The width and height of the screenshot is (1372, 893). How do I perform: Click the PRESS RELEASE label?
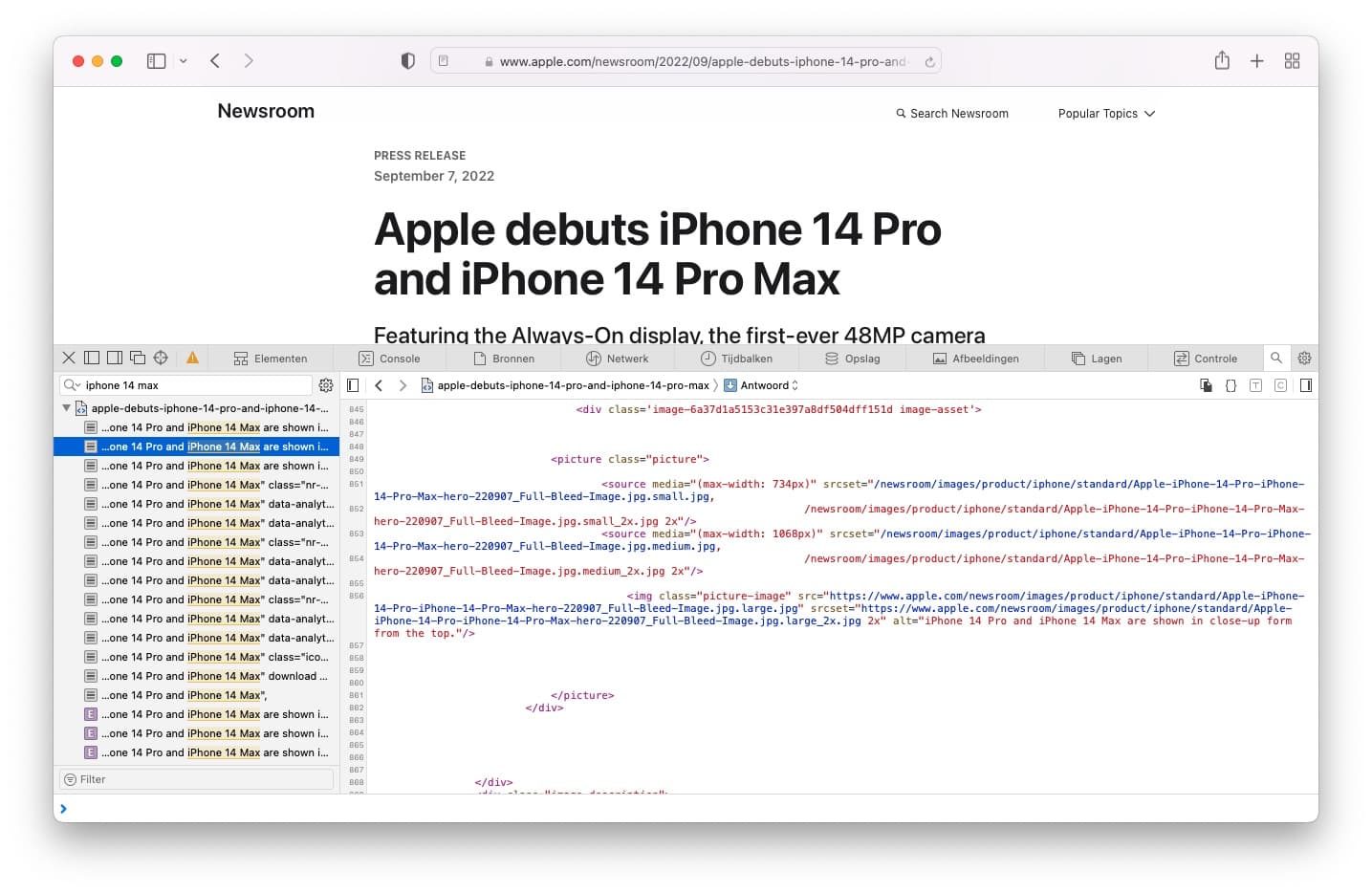[420, 155]
